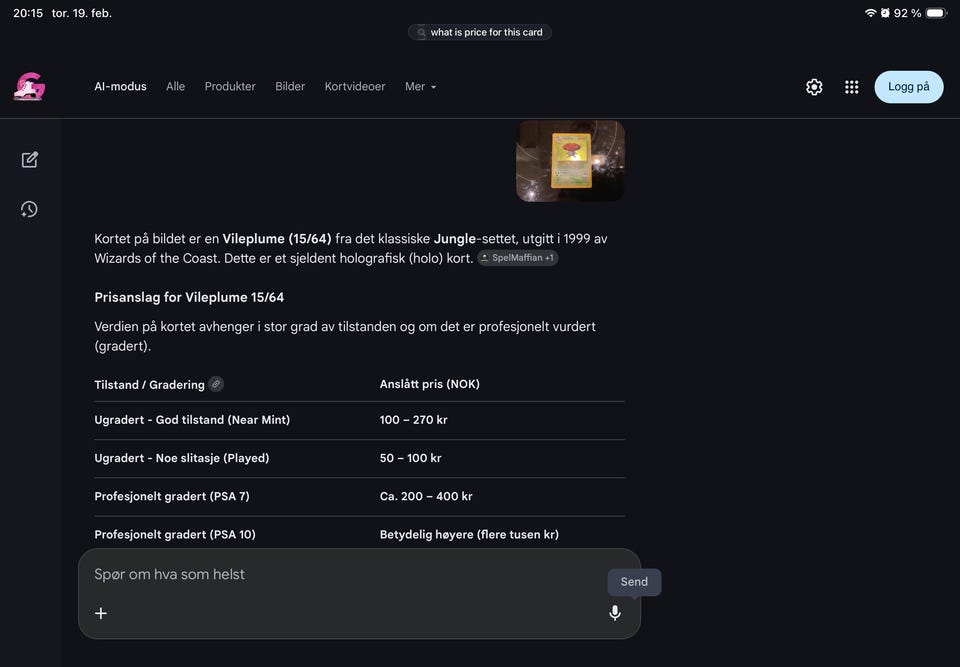Expand the Mer dropdown menu

[x=420, y=87]
